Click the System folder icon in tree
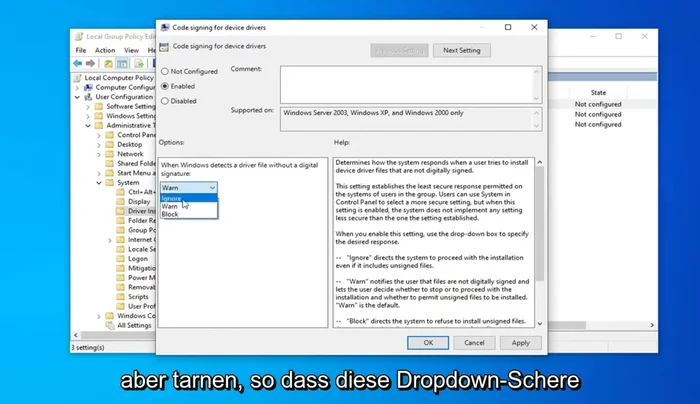This screenshot has height=404, width=700. pyautogui.click(x=110, y=183)
